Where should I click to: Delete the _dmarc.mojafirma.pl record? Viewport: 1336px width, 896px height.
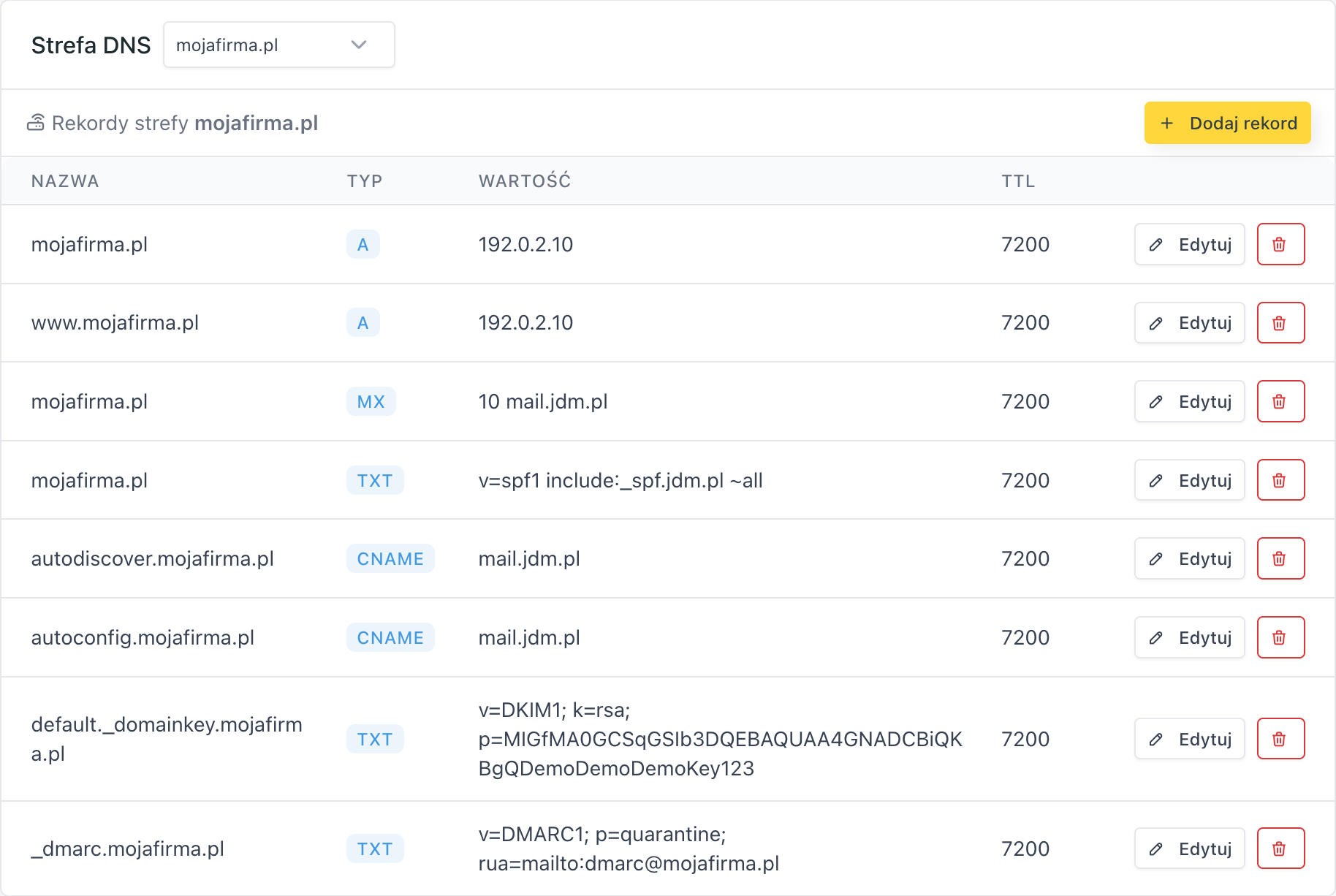coord(1280,848)
